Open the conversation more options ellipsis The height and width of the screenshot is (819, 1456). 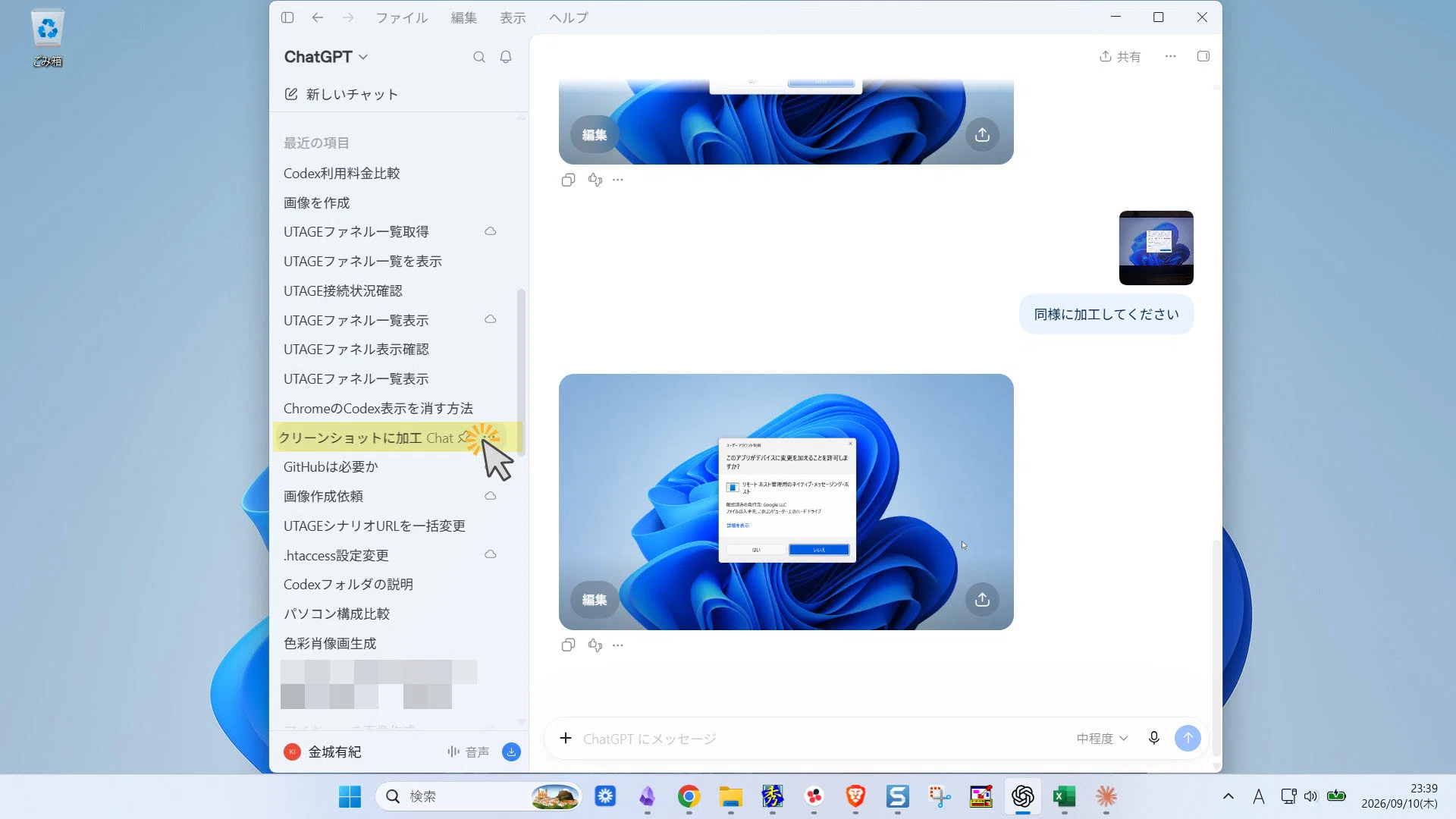coord(1170,56)
